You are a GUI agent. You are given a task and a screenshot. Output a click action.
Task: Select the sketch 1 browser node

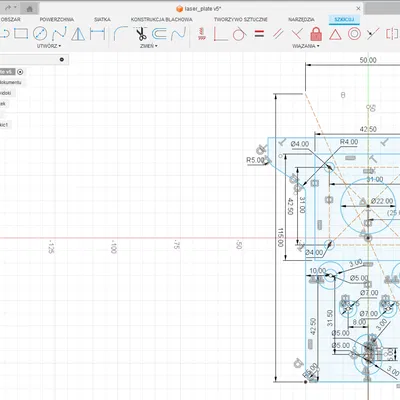tap(5, 125)
